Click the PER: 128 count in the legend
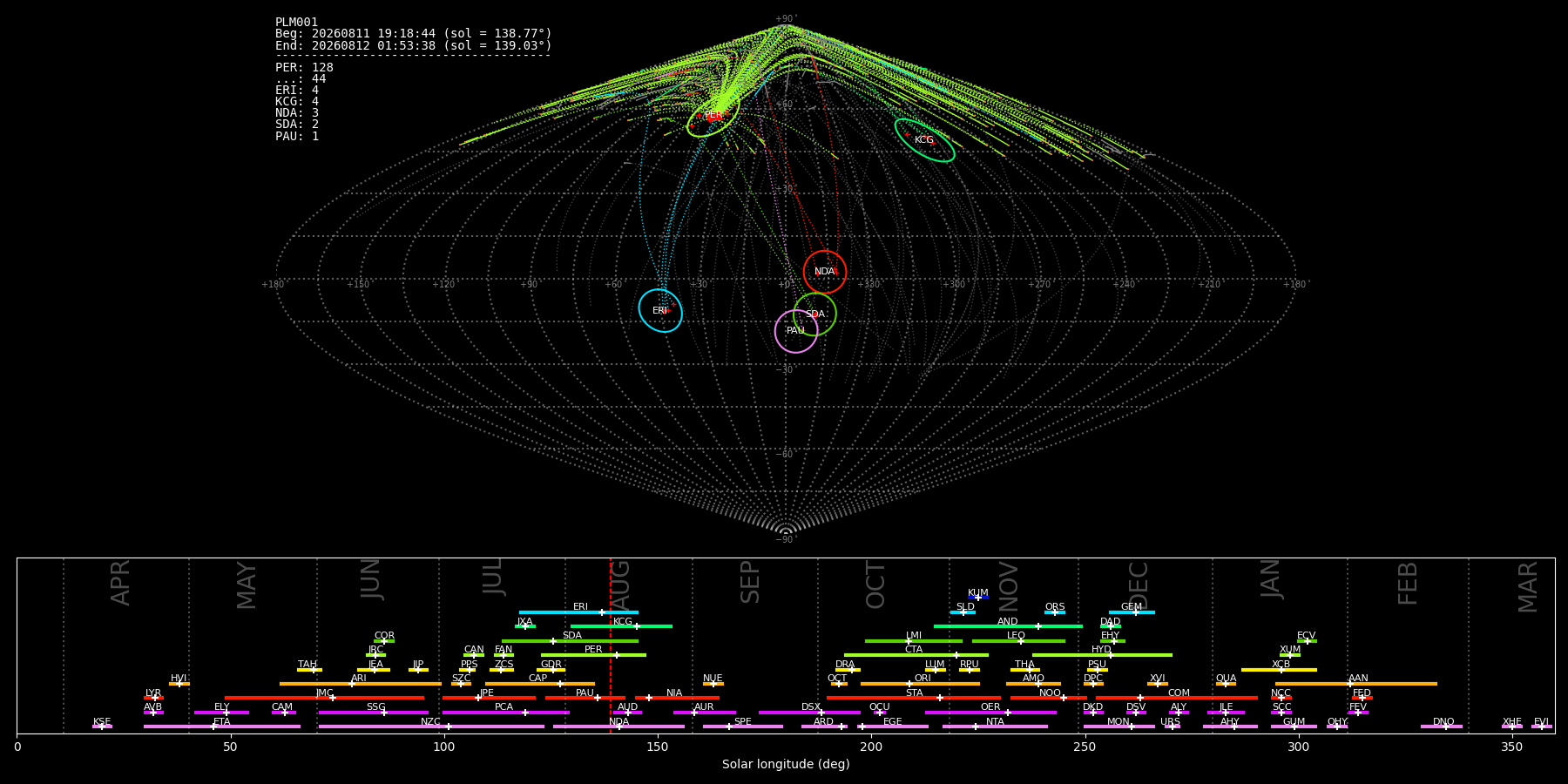 tap(304, 67)
